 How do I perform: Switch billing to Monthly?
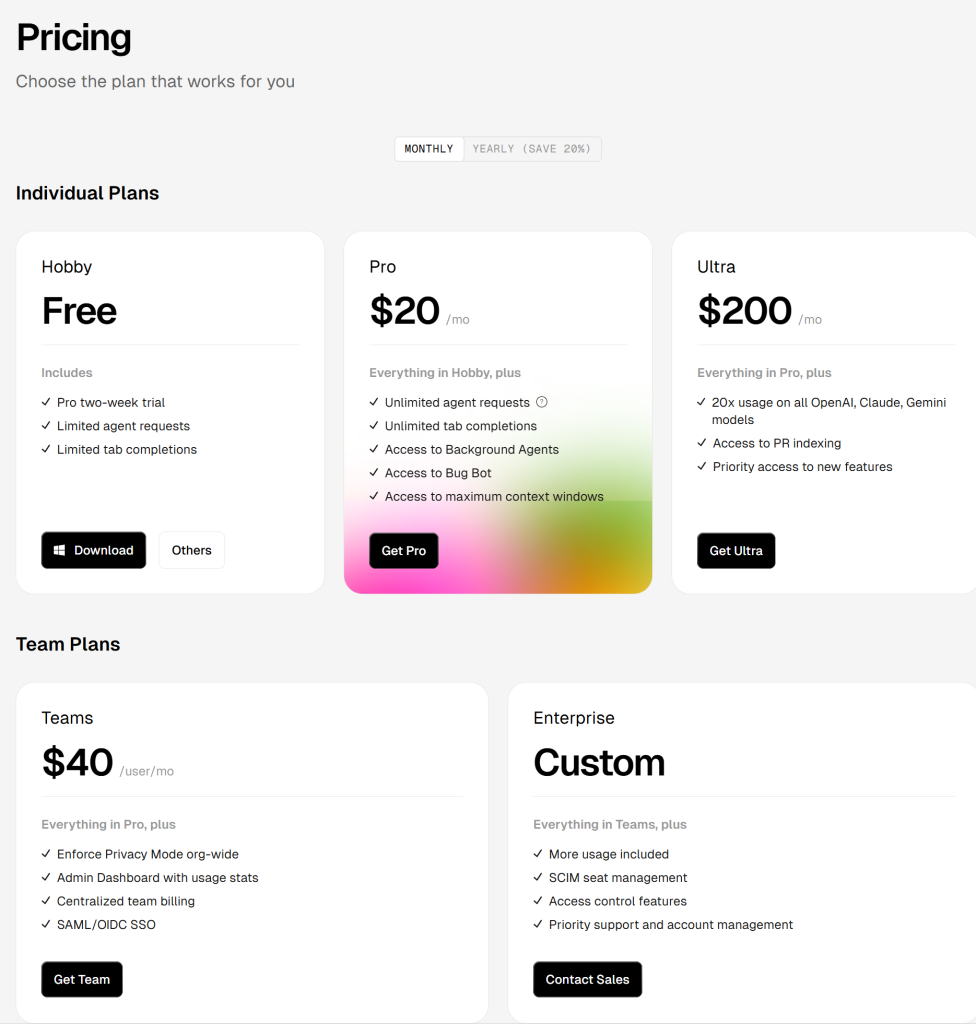[429, 149]
